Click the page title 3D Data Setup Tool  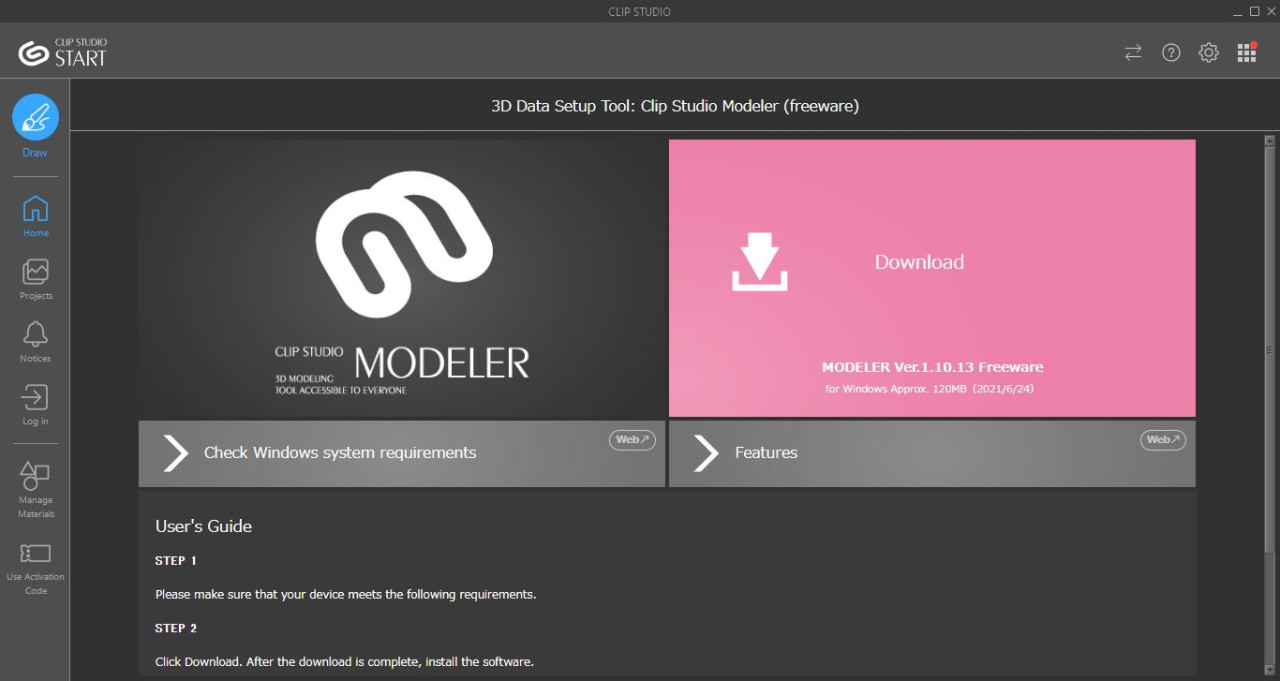675,106
